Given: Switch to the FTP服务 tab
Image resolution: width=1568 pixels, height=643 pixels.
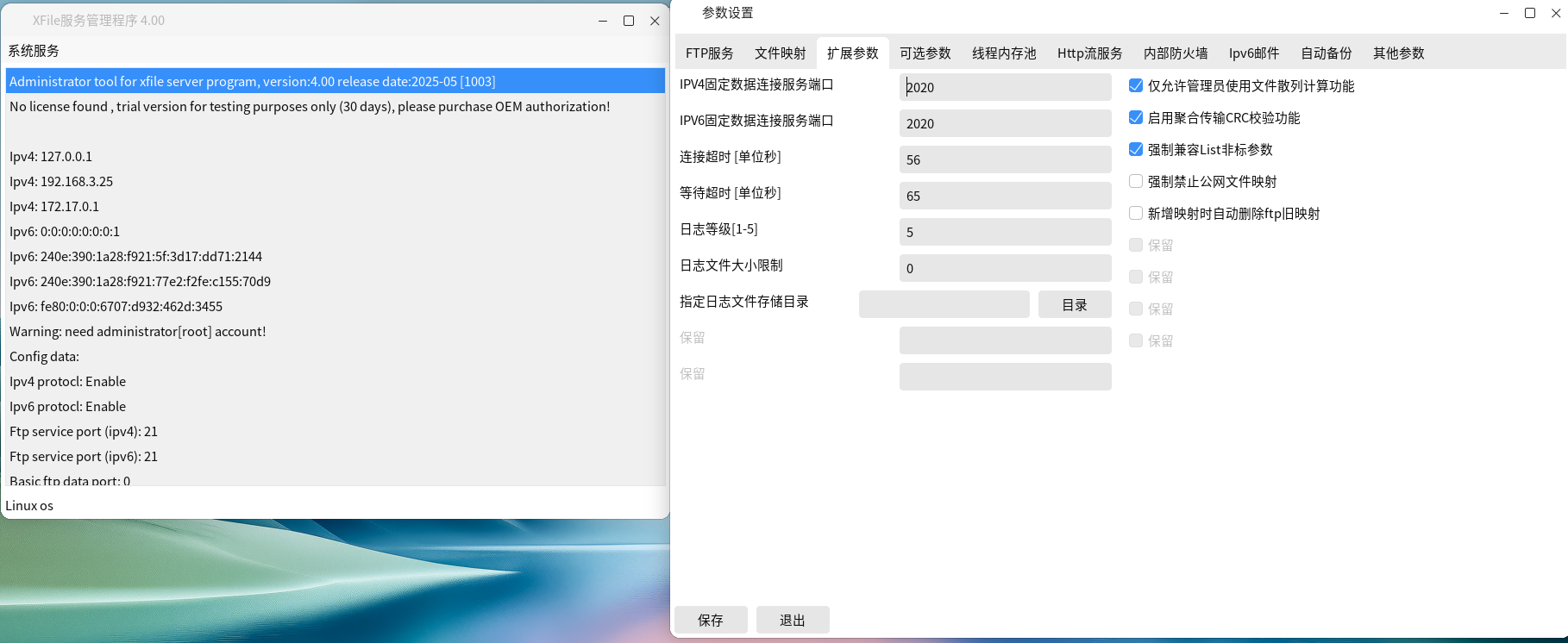Looking at the screenshot, I should pos(709,53).
